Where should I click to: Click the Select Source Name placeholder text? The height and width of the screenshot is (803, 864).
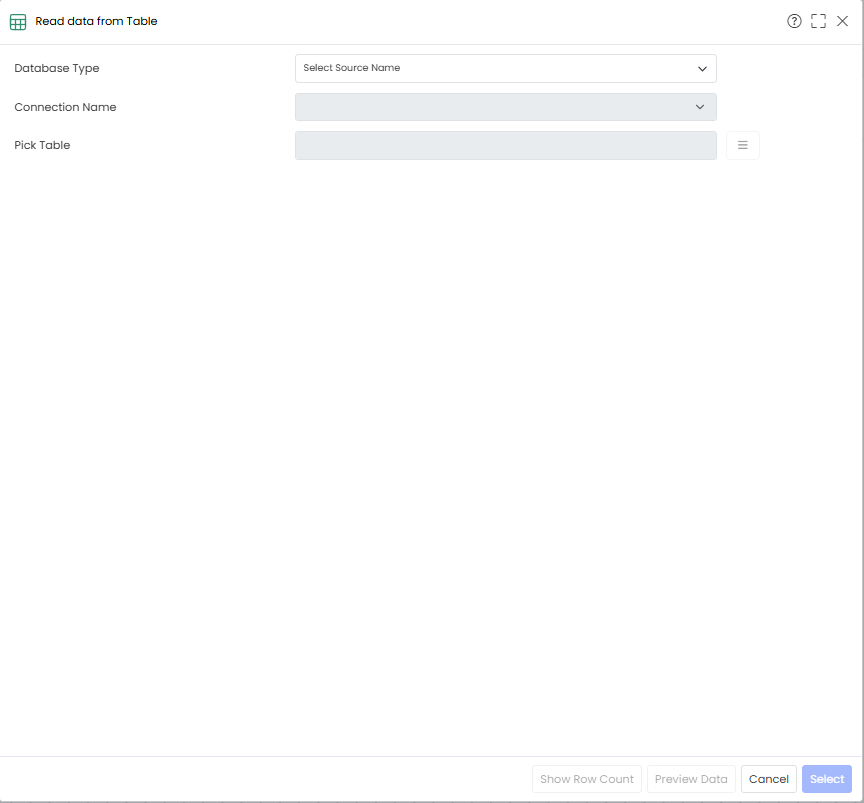[x=352, y=68]
